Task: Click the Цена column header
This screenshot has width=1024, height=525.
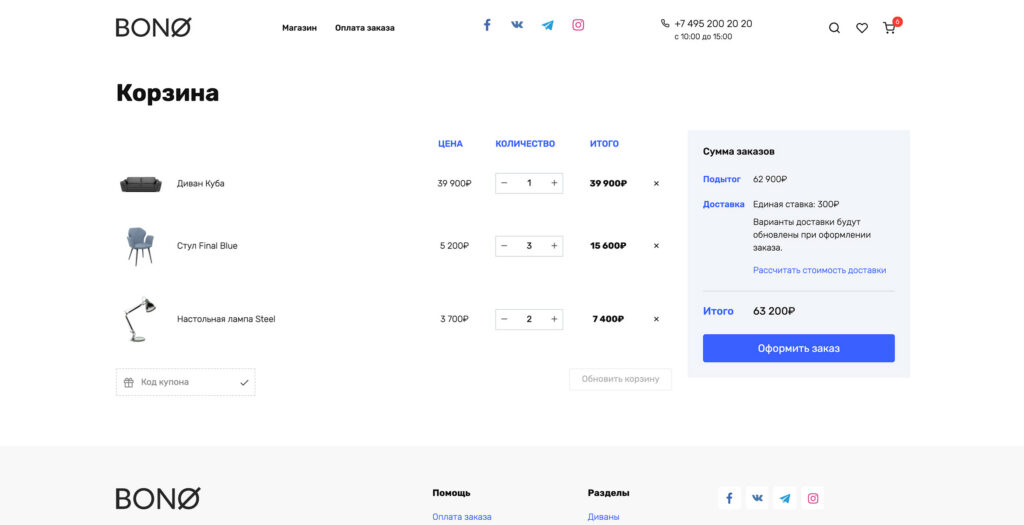Action: point(451,144)
